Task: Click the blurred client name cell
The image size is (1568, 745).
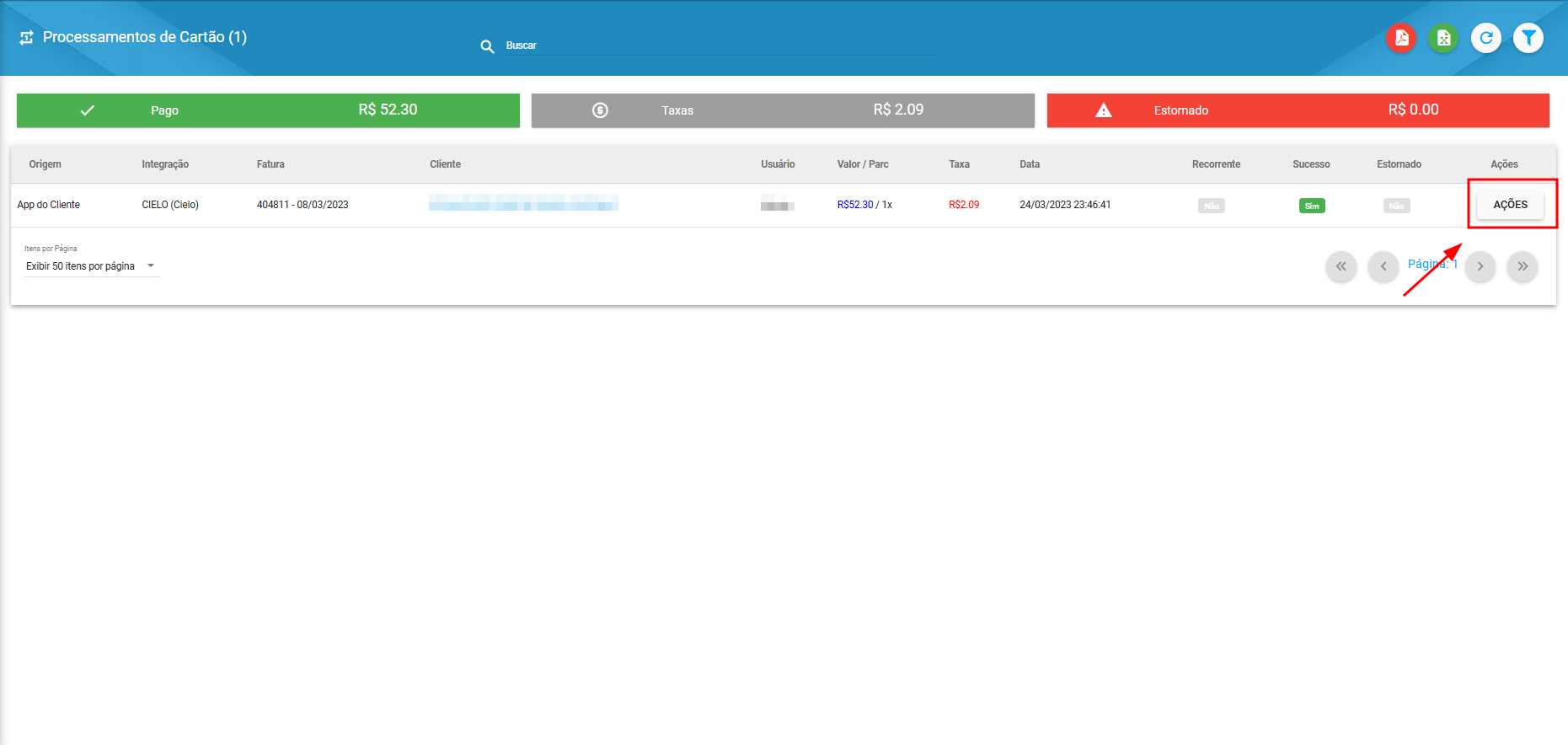Action: coord(523,202)
